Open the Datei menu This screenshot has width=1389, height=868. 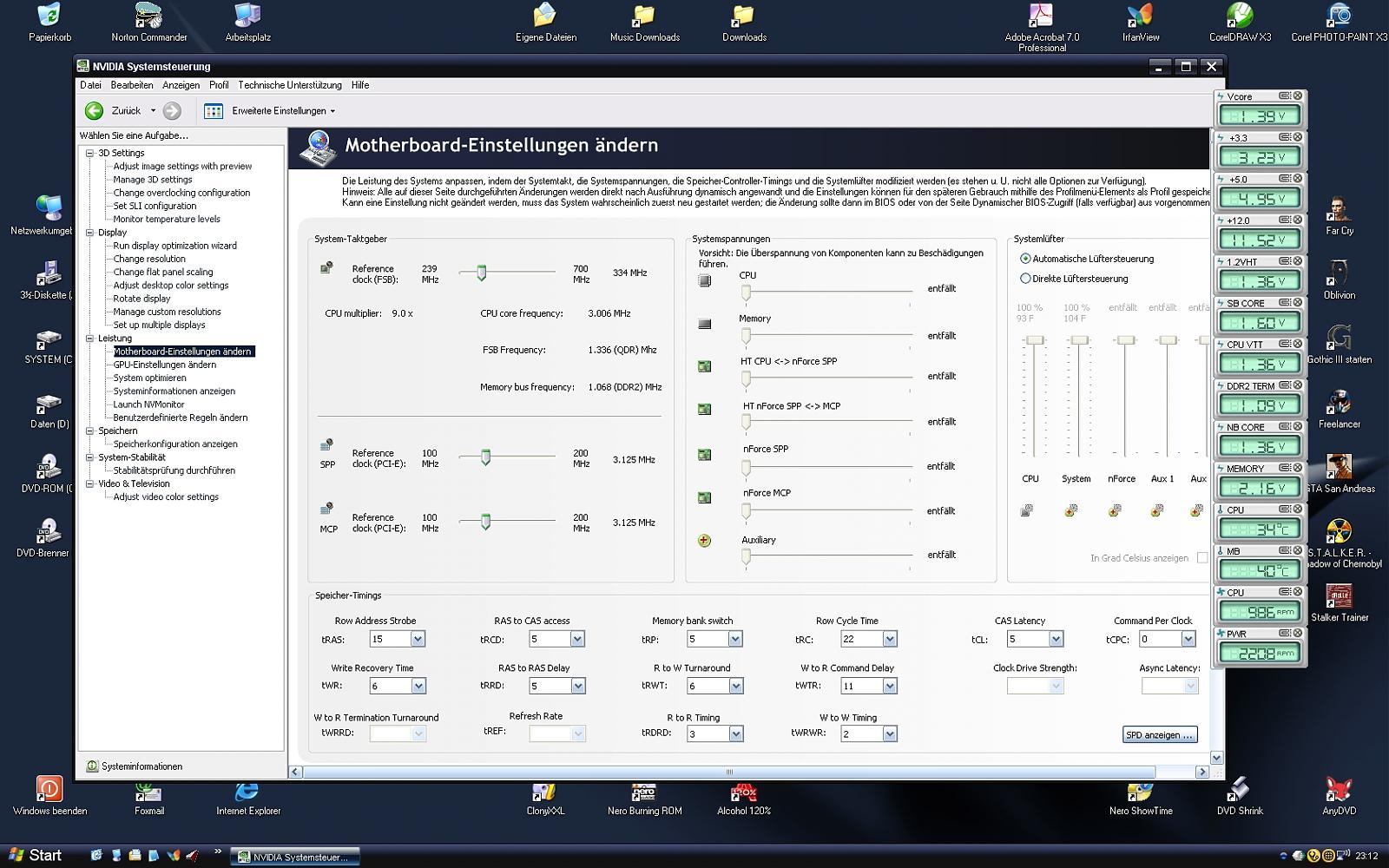tap(90, 85)
